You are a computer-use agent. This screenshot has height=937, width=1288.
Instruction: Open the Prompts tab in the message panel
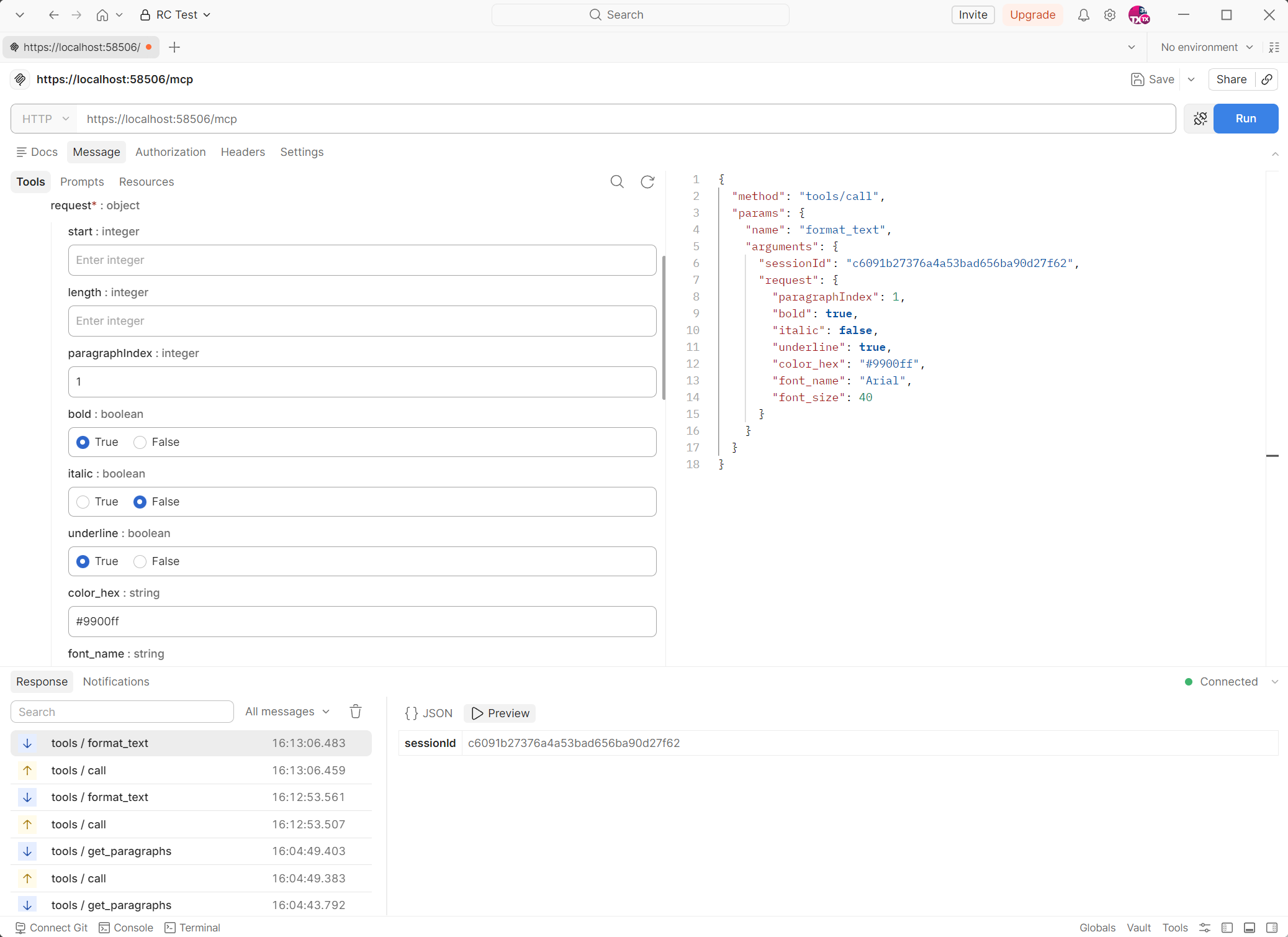point(81,181)
